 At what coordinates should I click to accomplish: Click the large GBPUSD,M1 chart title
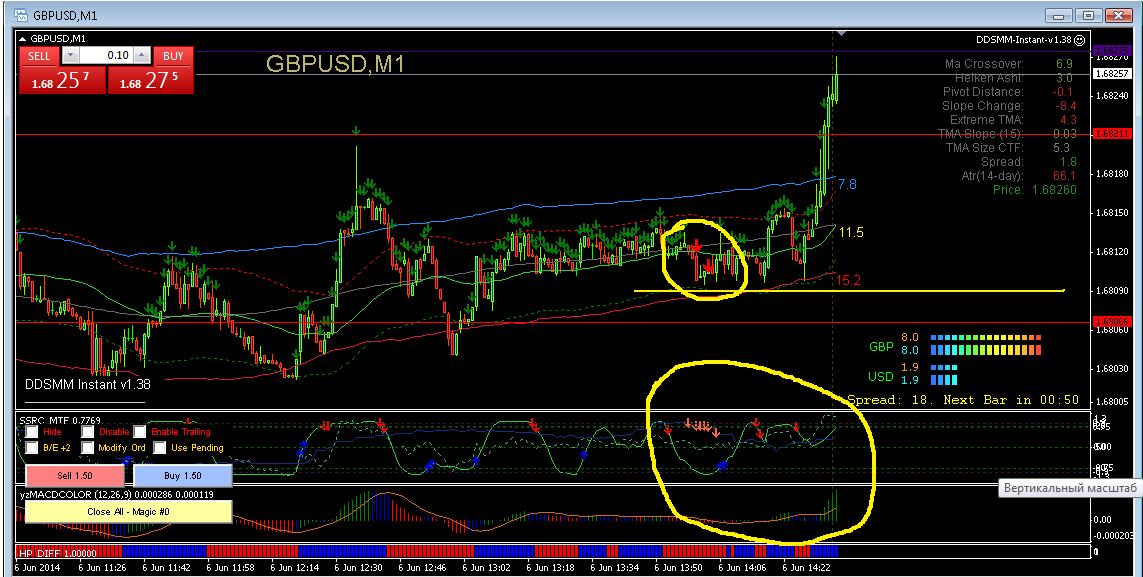[x=335, y=63]
